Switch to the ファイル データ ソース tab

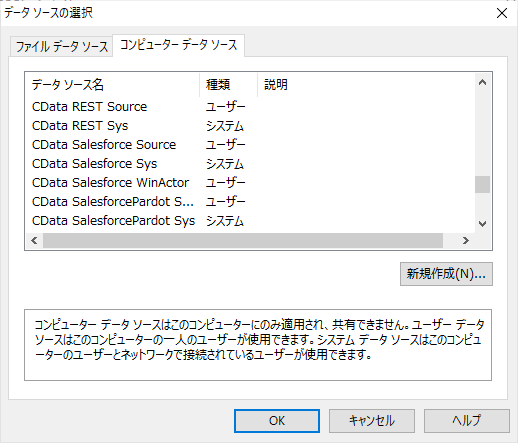click(x=62, y=46)
